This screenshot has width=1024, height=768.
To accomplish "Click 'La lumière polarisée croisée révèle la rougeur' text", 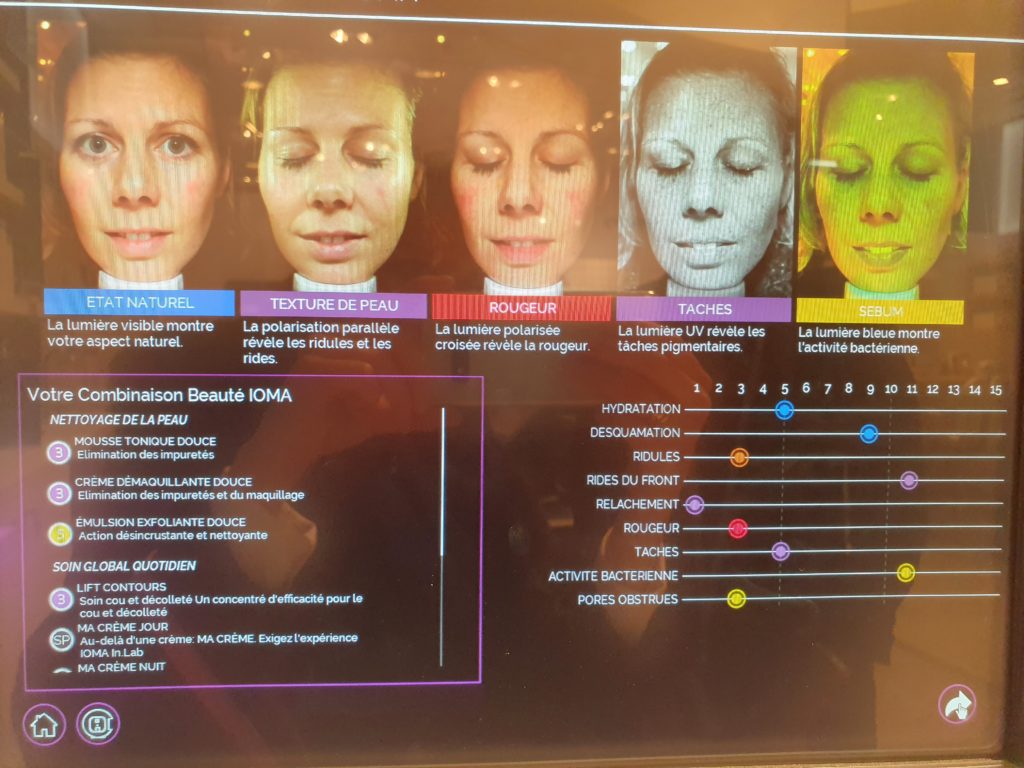I will [x=513, y=338].
